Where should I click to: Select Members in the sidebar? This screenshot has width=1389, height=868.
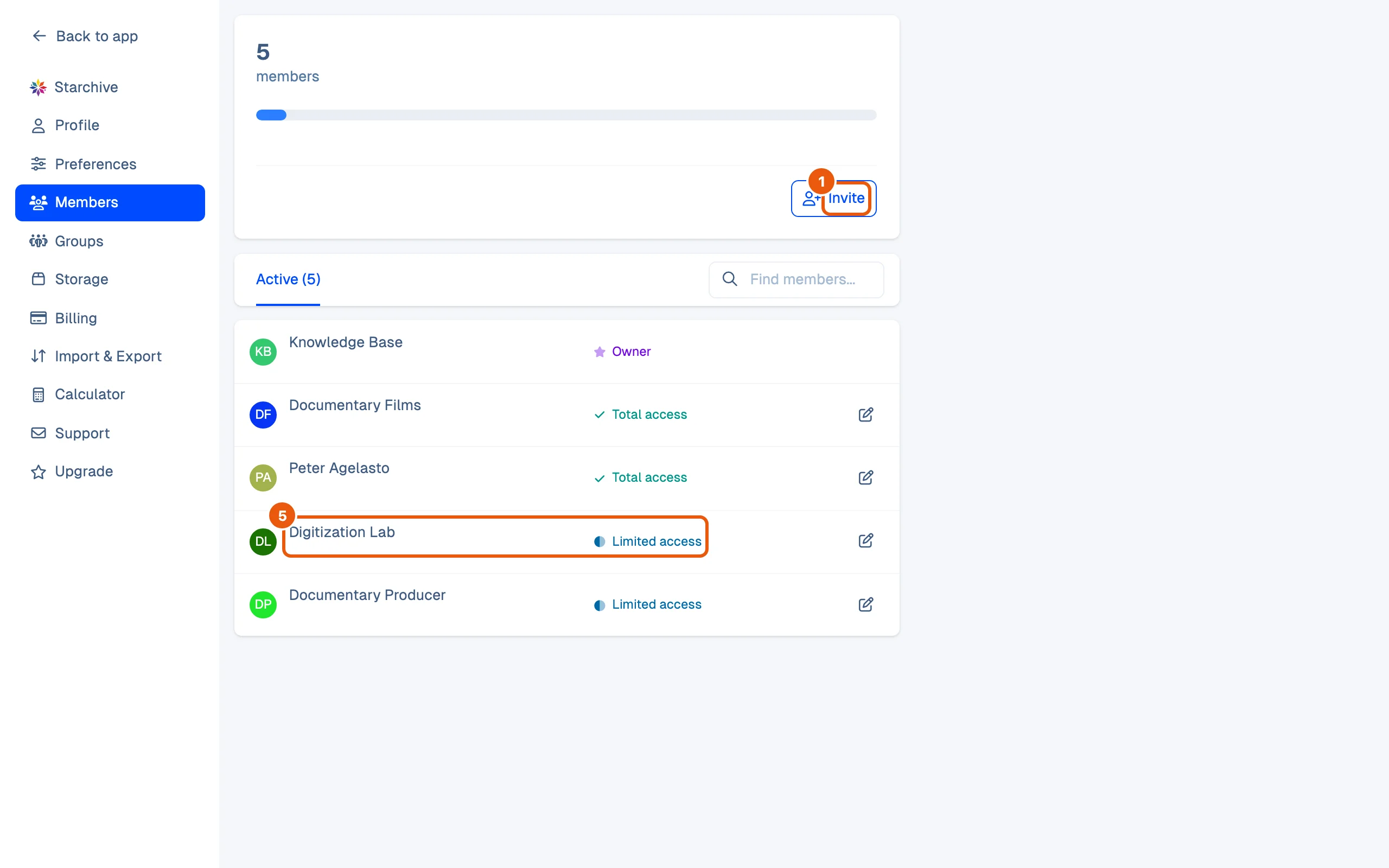(110, 203)
